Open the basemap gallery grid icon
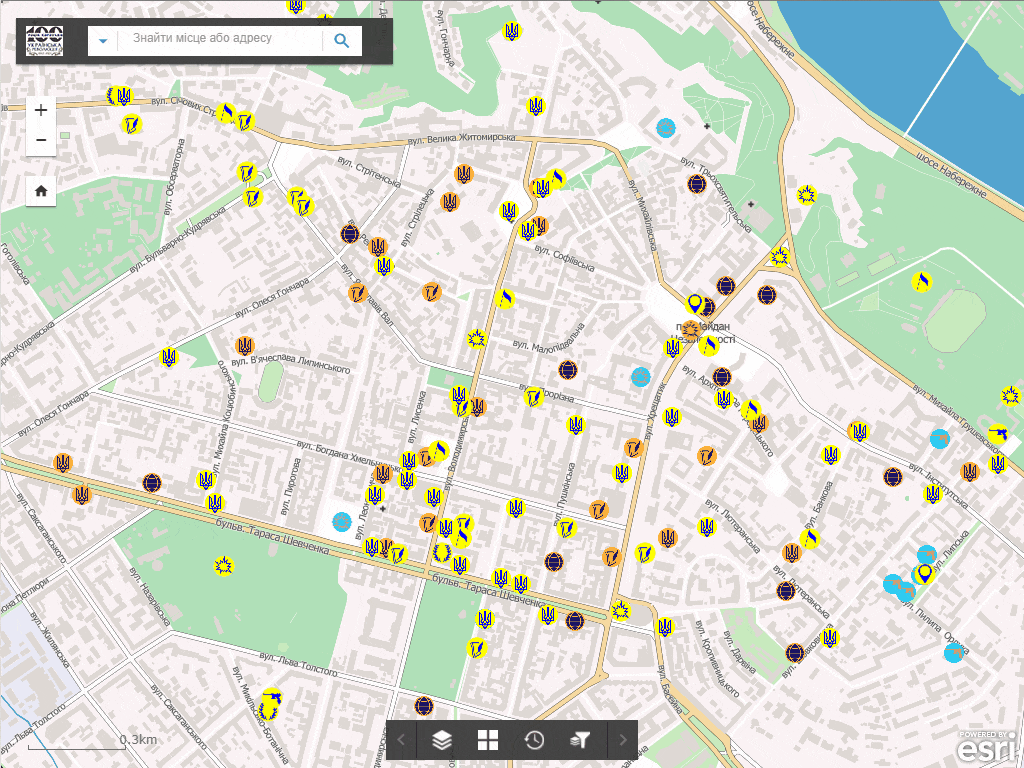The width and height of the screenshot is (1024, 768). click(488, 740)
